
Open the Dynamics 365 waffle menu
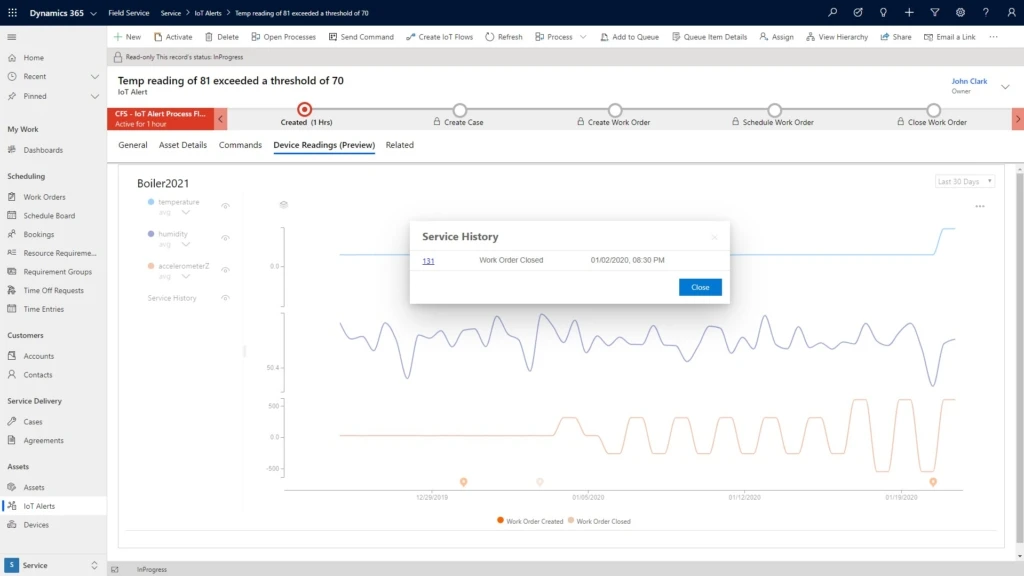11,14
